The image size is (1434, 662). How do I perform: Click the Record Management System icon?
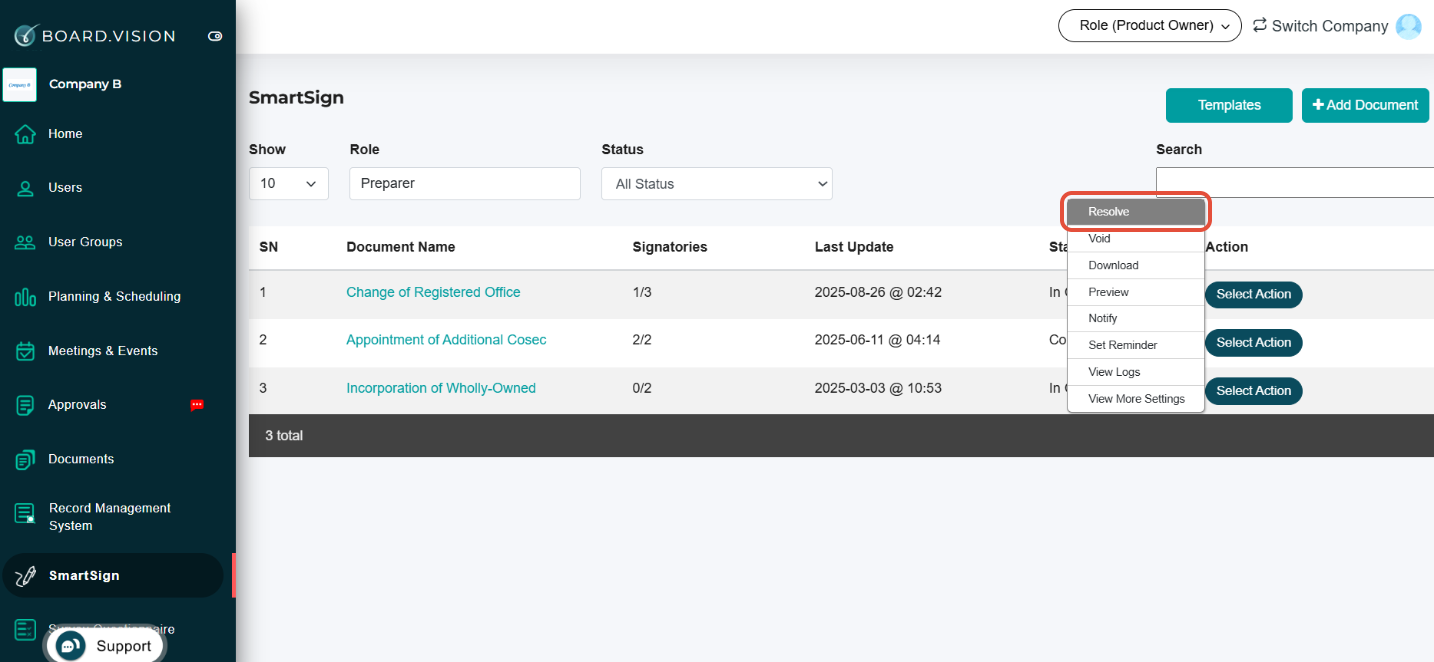[x=25, y=514]
